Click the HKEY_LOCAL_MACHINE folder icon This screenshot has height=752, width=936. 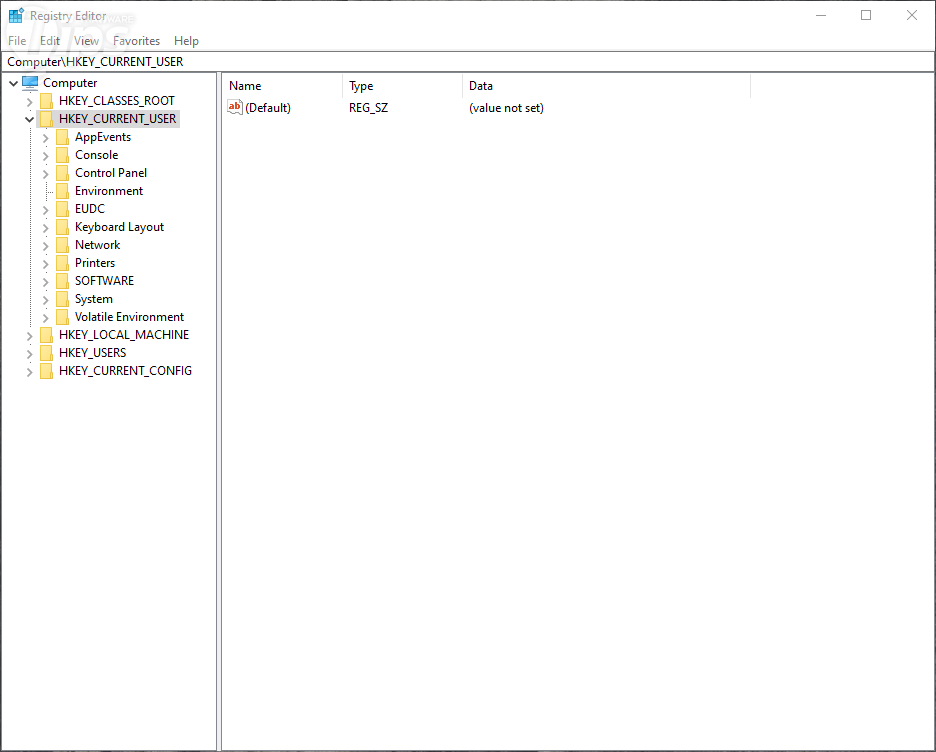(x=47, y=335)
